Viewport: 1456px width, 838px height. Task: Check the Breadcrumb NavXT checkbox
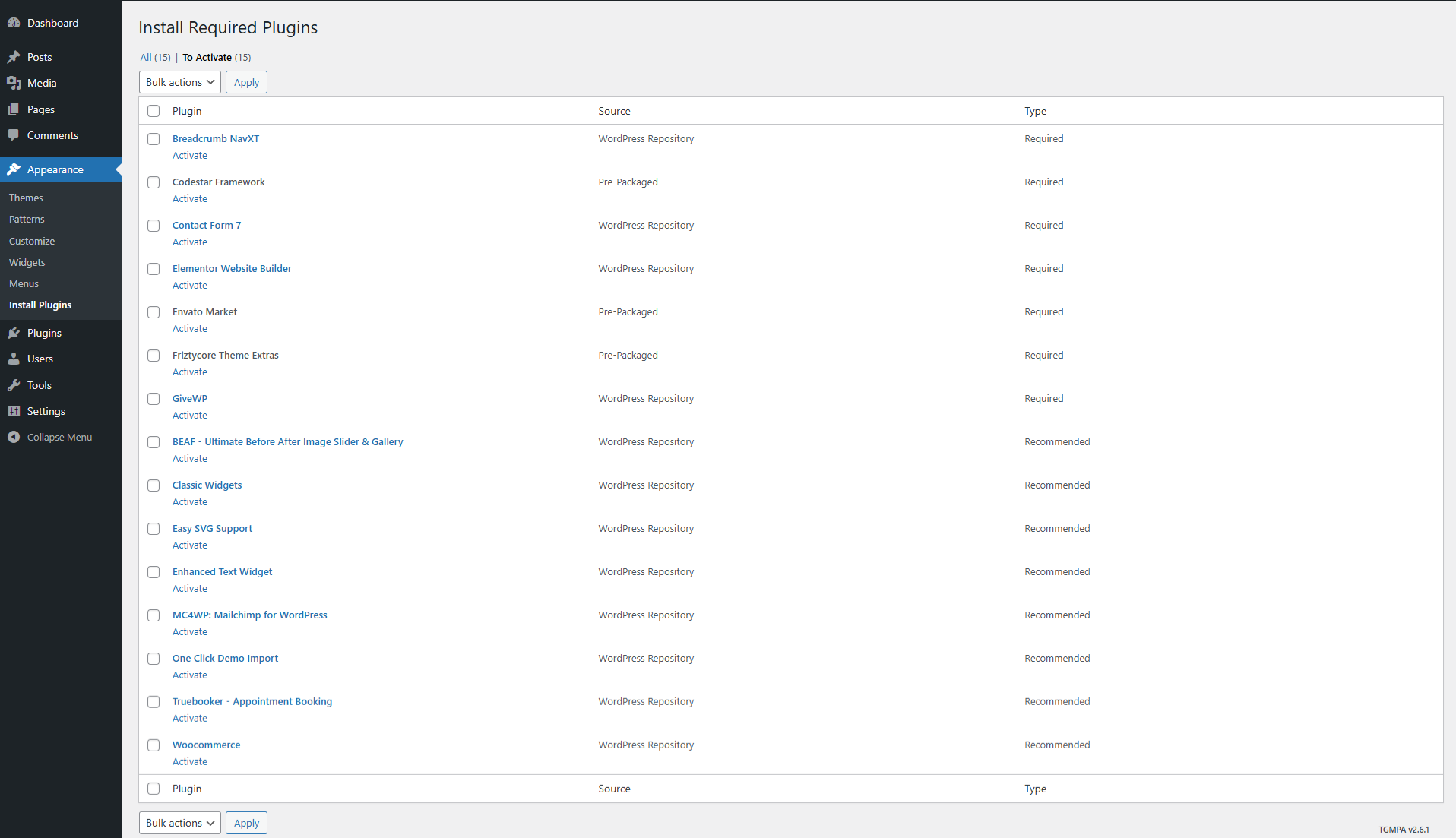click(x=154, y=139)
